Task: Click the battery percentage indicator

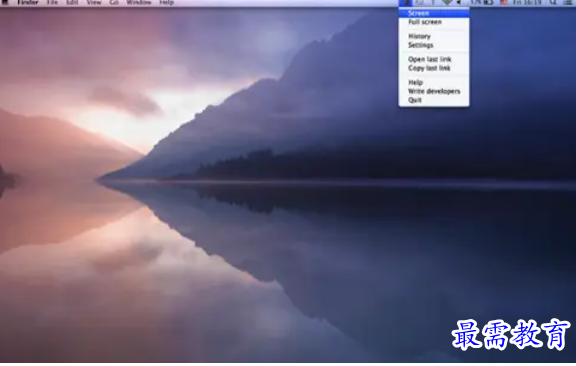Action: (482, 3)
